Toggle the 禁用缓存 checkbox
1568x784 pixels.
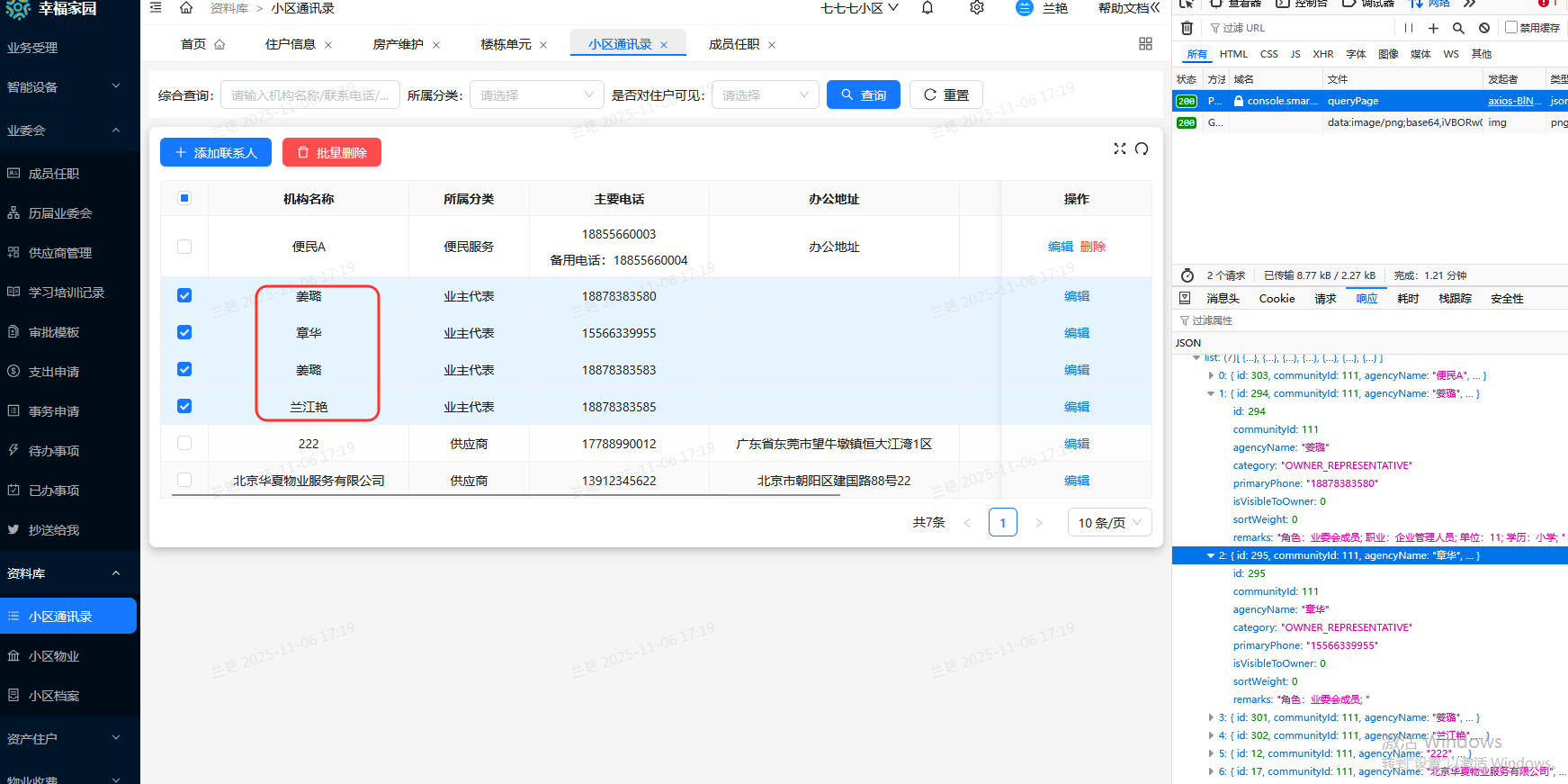click(1511, 27)
